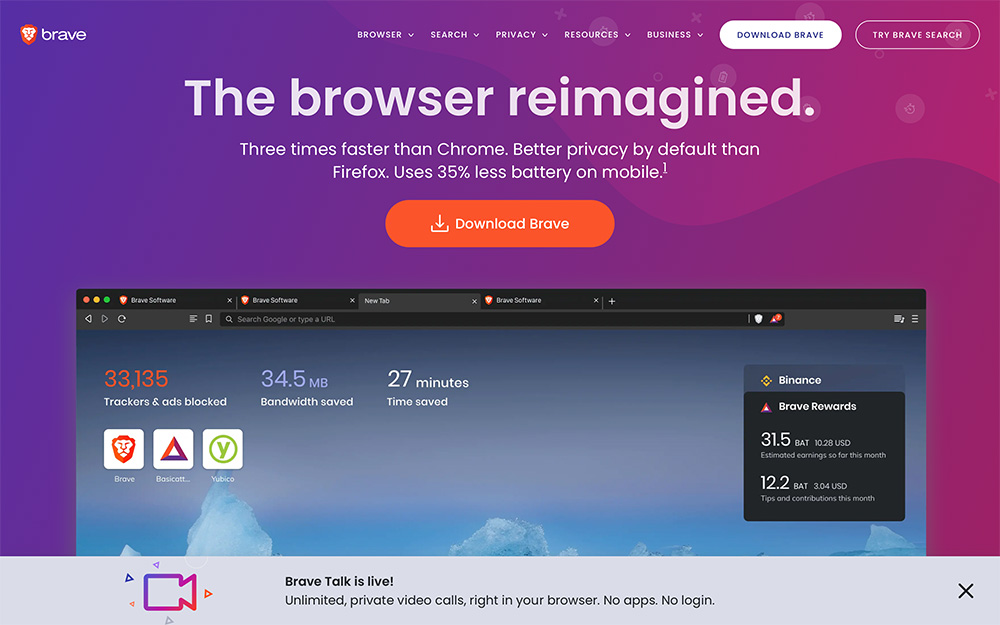Open the Business navigation menu

point(675,34)
